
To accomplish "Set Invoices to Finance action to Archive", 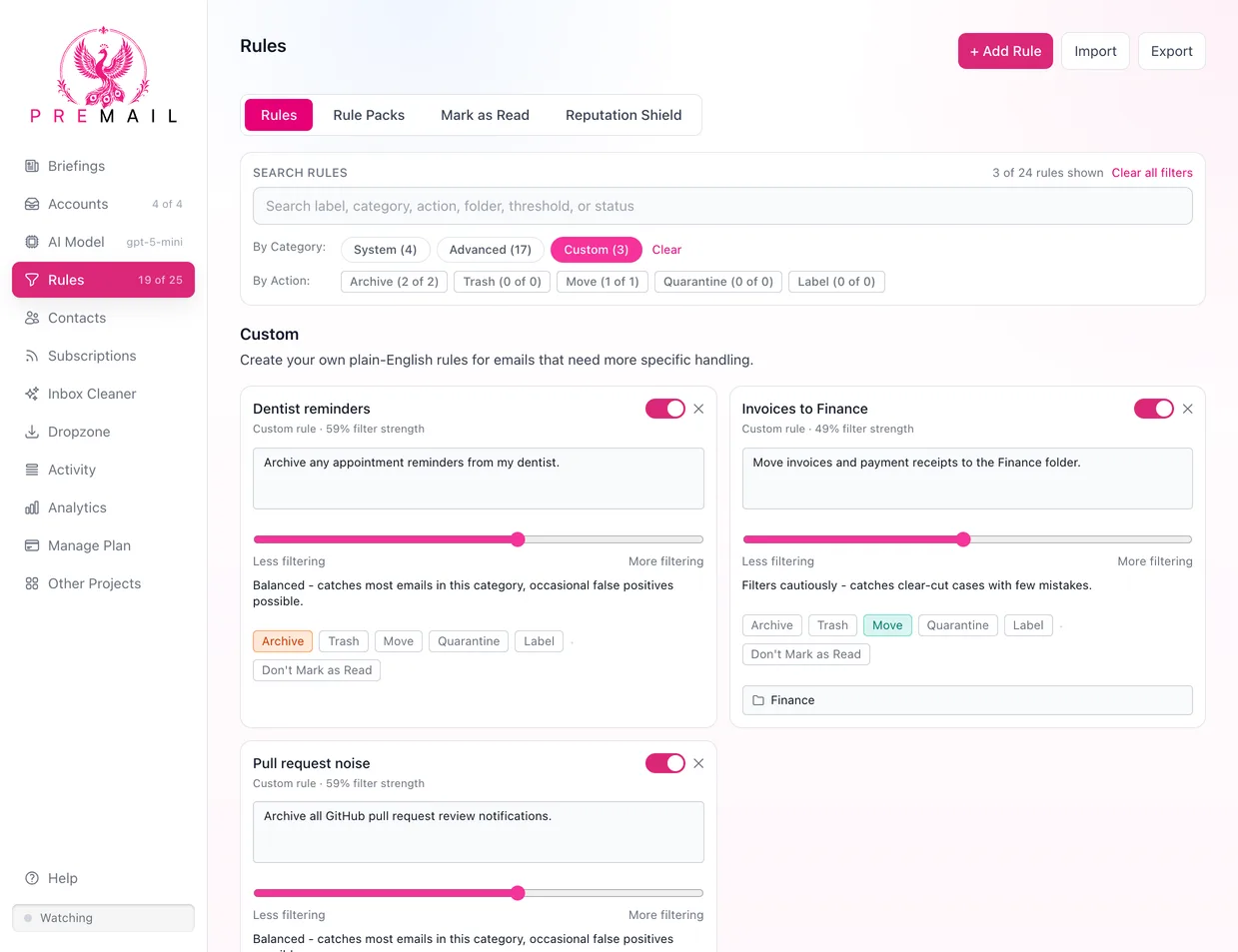I will (771, 625).
